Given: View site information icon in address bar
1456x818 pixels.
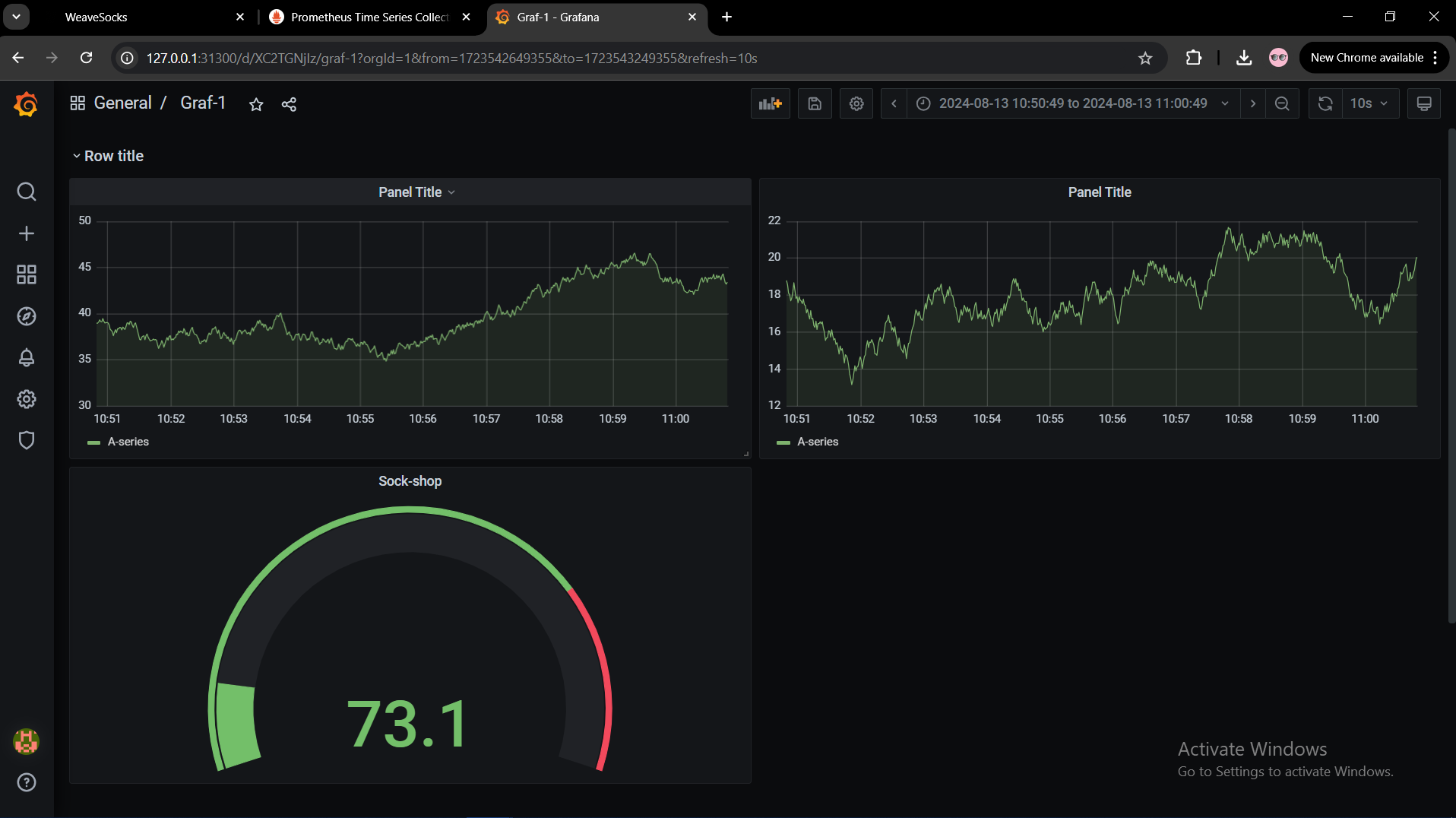Looking at the screenshot, I should [127, 58].
